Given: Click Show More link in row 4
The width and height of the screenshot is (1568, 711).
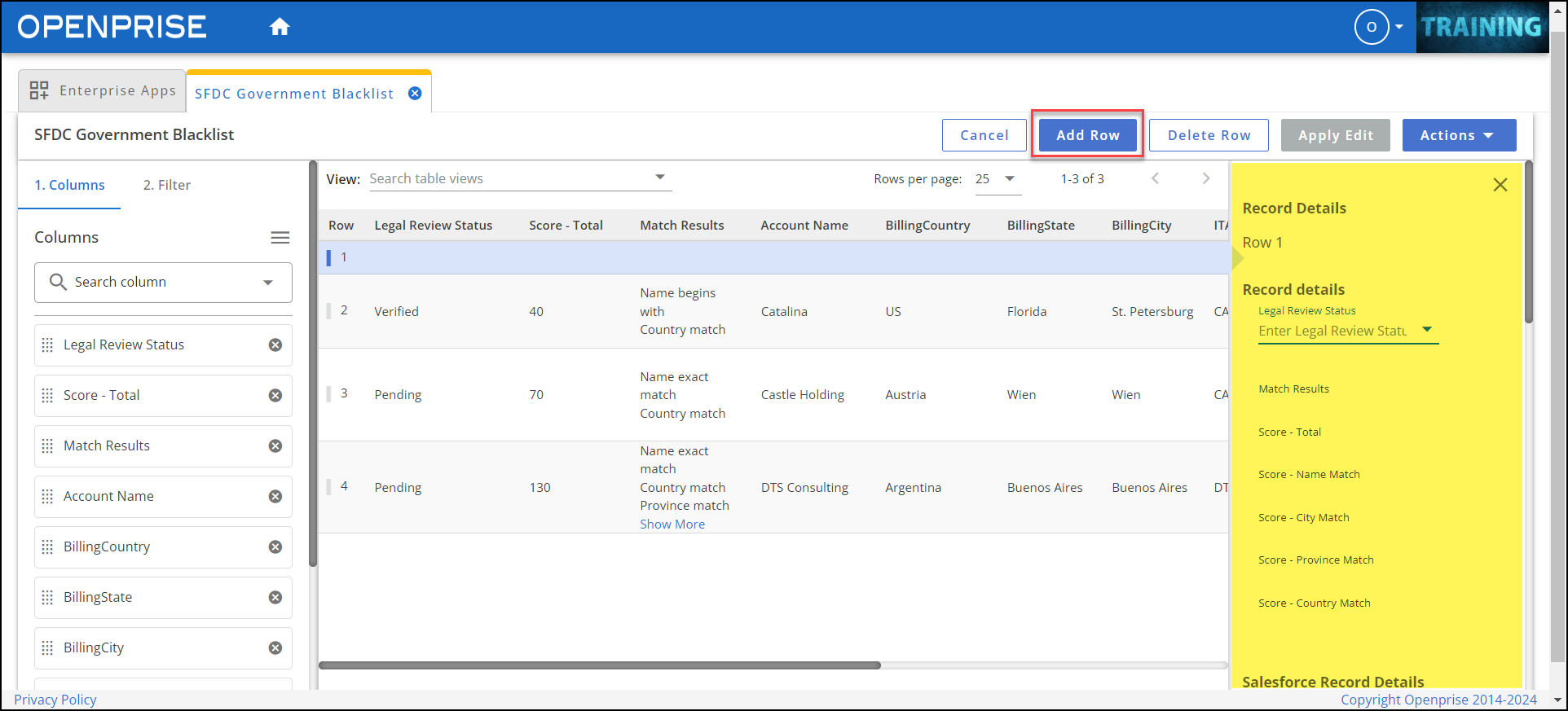Looking at the screenshot, I should tap(672, 524).
